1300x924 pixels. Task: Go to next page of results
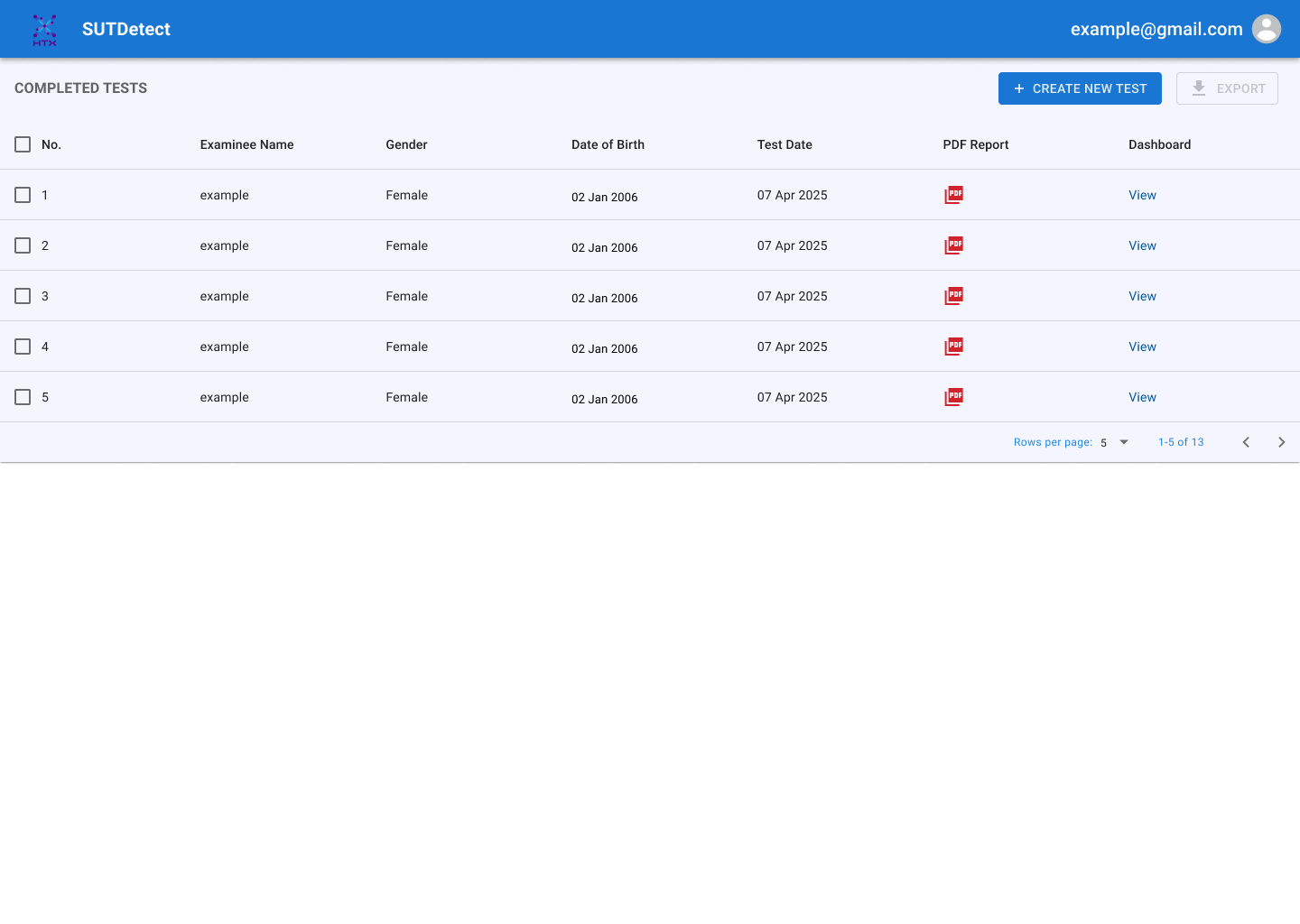(x=1281, y=442)
